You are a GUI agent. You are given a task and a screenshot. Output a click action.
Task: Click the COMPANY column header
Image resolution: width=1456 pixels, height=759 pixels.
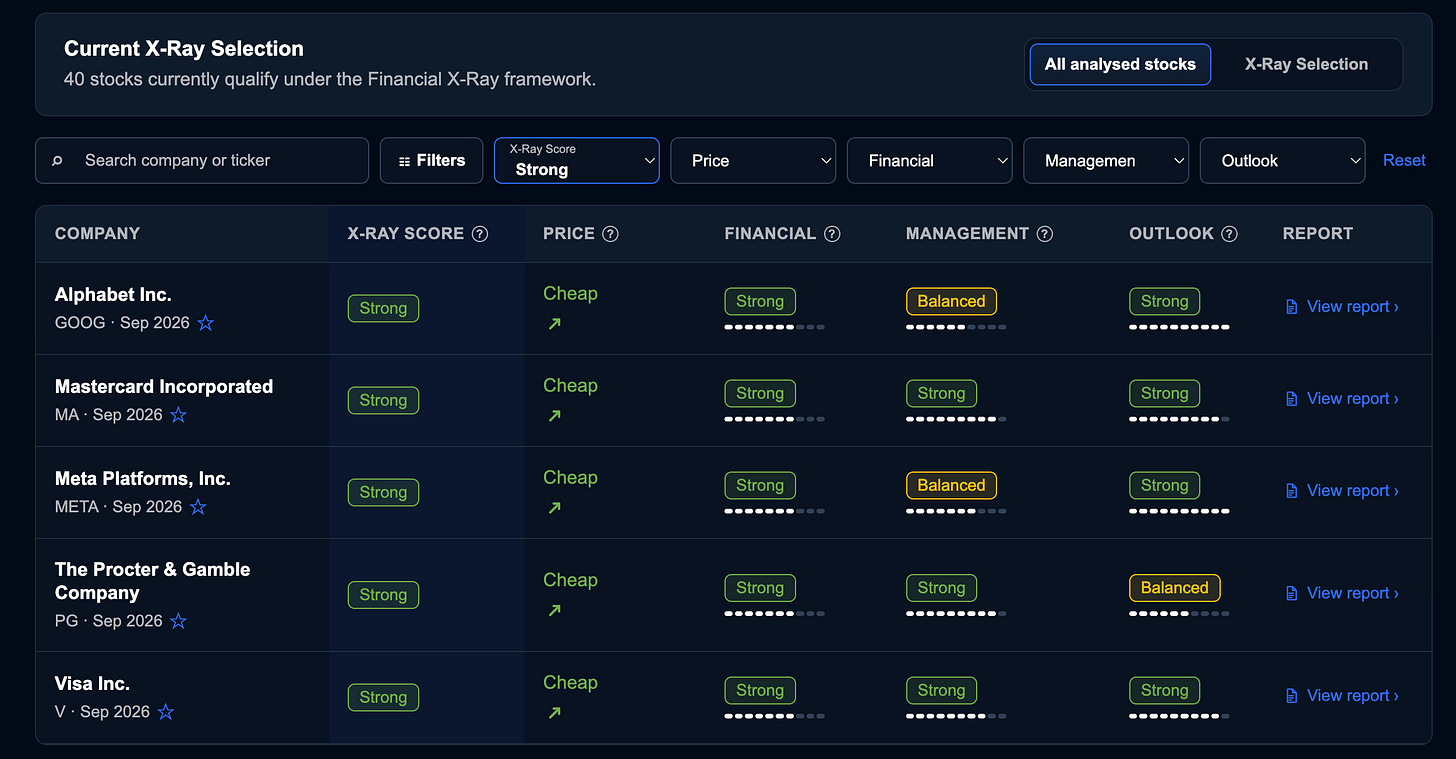coord(97,234)
